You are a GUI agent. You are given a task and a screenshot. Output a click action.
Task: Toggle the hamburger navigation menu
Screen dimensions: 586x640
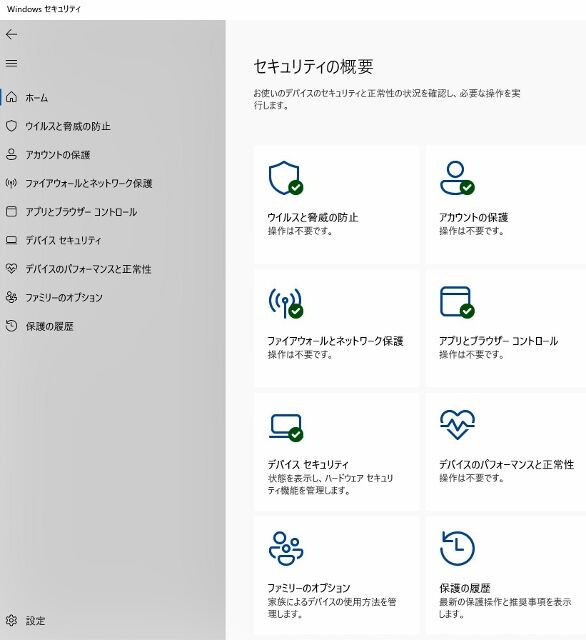tap(11, 63)
